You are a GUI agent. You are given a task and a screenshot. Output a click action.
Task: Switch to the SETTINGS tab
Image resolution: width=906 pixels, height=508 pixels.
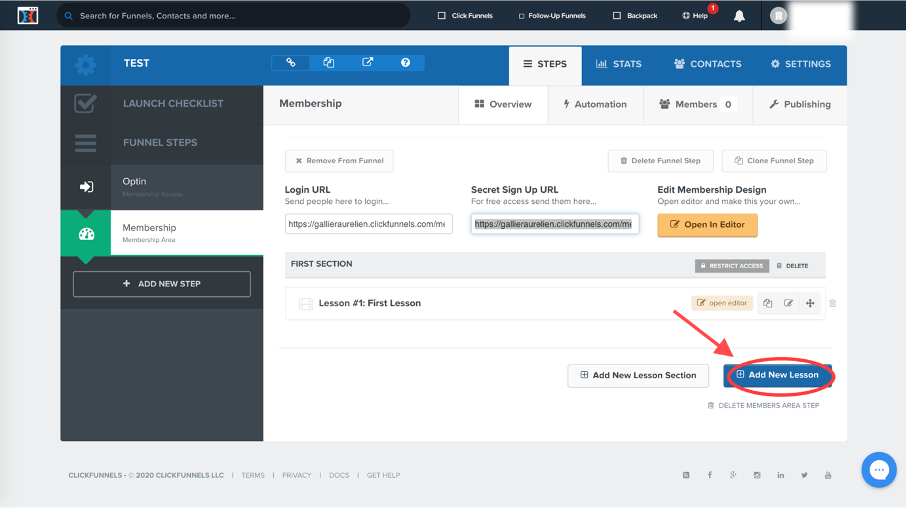coord(801,64)
